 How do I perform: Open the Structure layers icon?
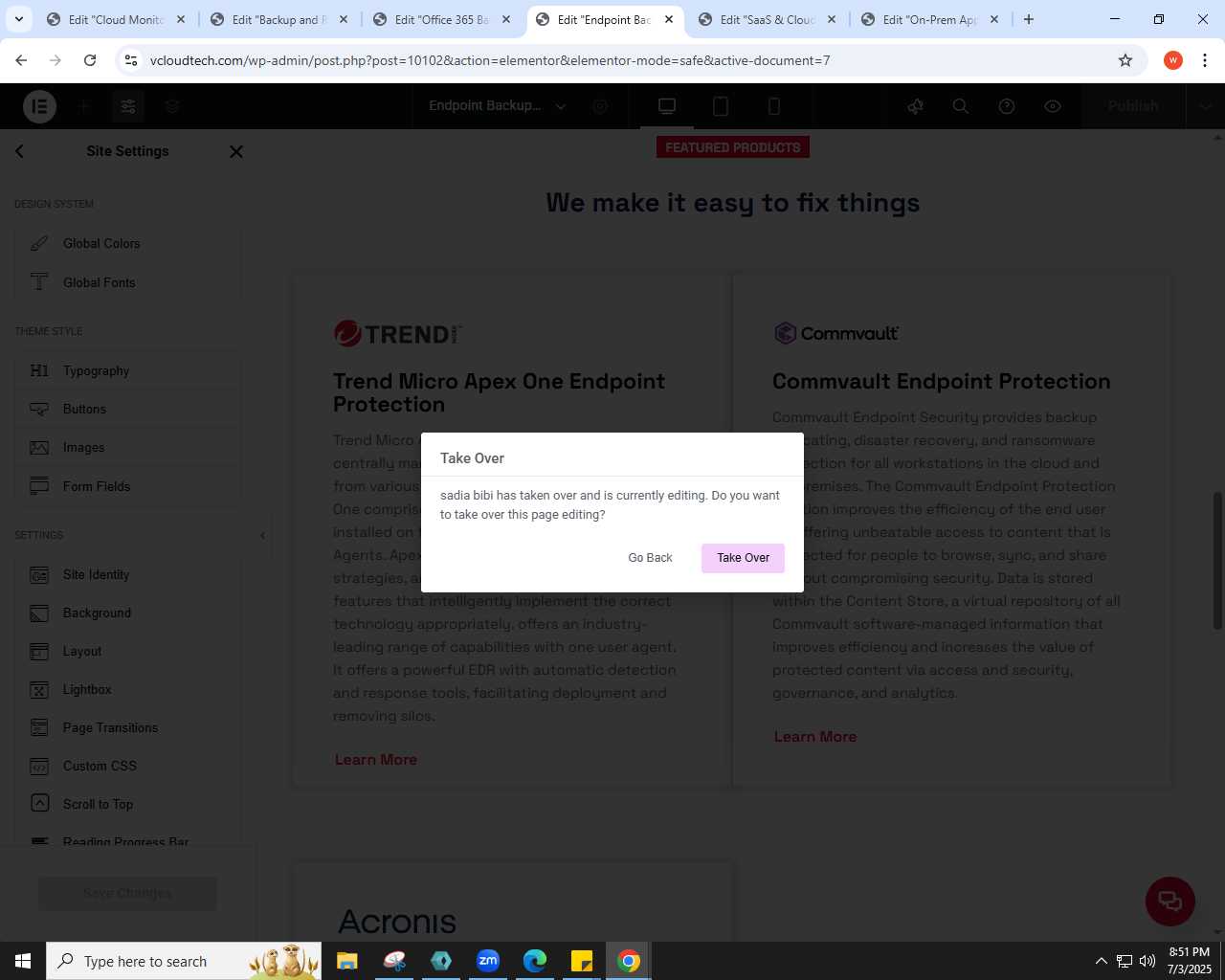(x=172, y=106)
